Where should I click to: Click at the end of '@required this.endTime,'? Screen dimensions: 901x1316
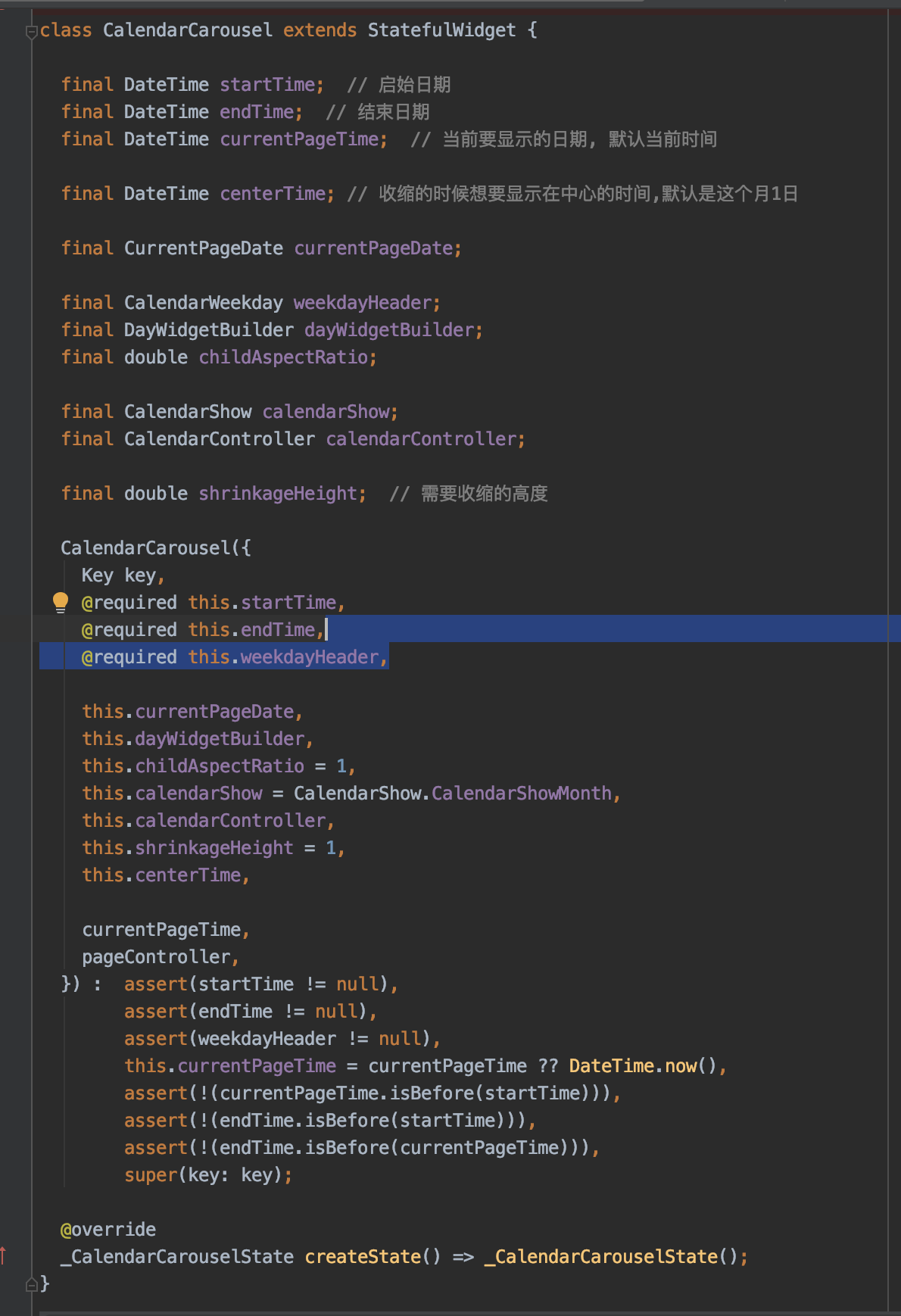(x=326, y=630)
